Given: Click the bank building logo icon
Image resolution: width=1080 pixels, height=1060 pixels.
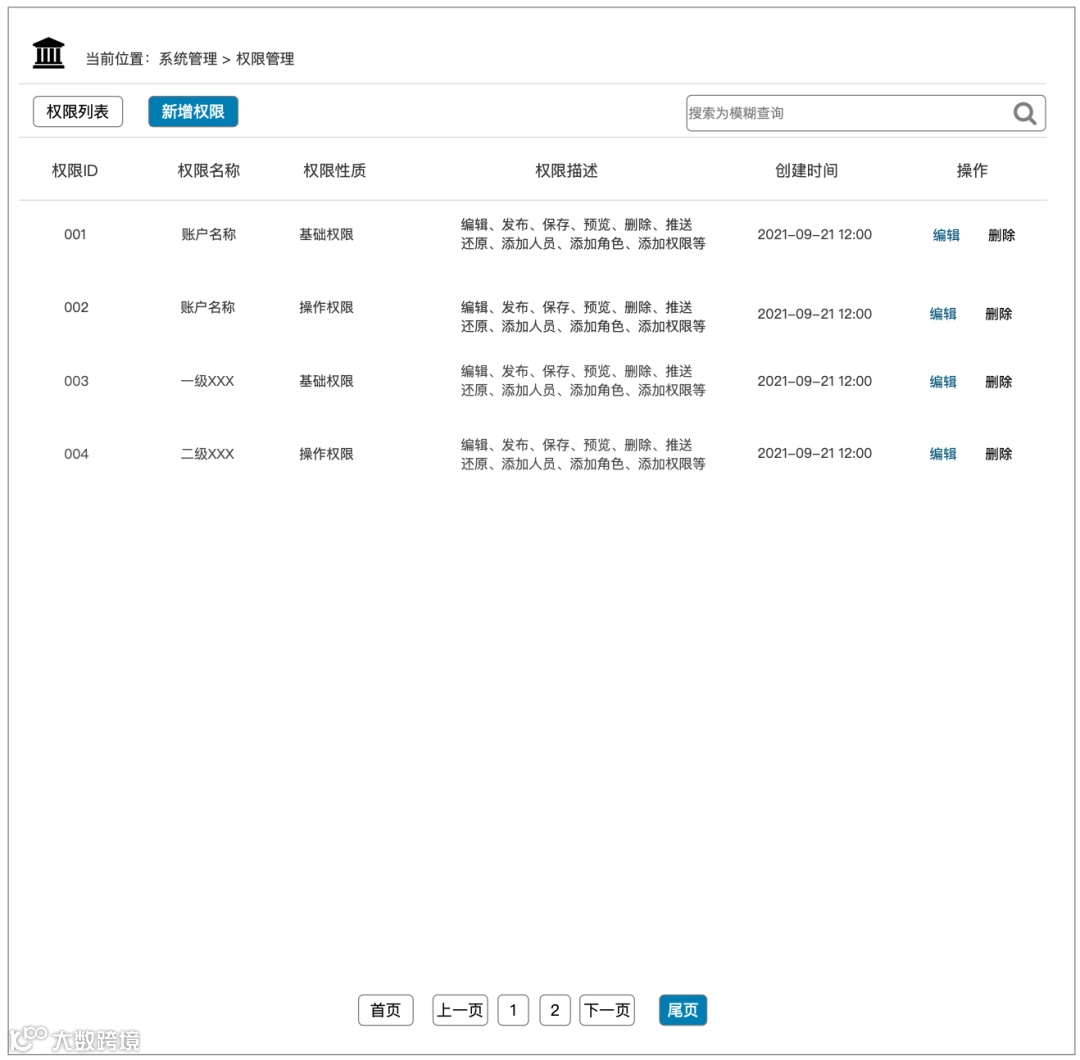Looking at the screenshot, I should pos(48,53).
